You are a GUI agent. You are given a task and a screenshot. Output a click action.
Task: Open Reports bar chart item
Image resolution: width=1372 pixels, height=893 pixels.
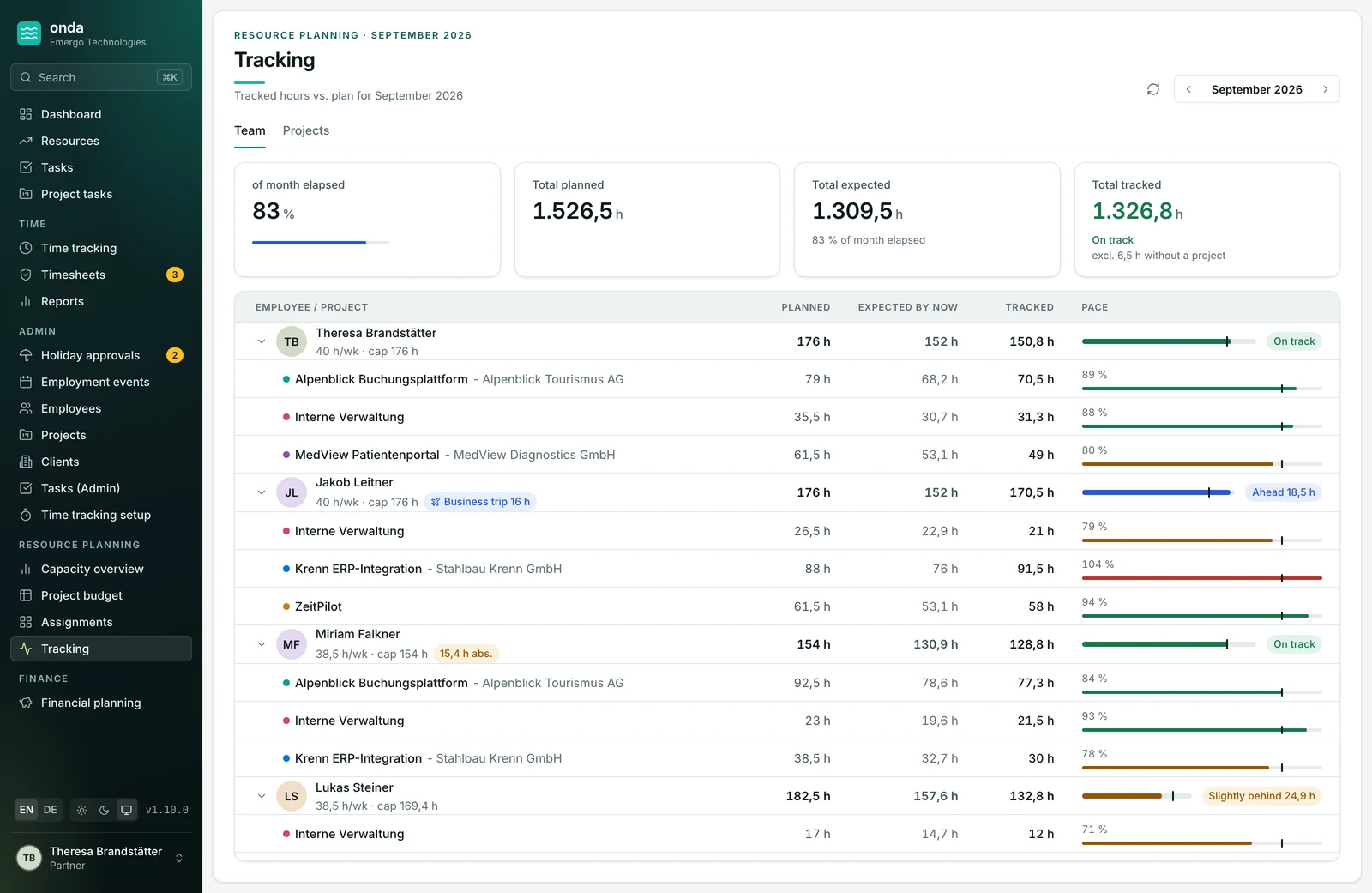point(101,301)
